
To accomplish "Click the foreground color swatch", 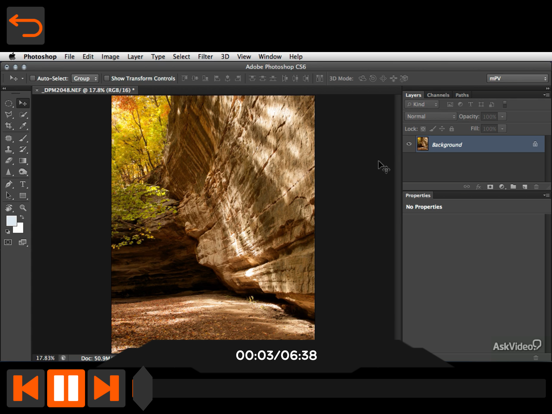I will pyautogui.click(x=11, y=221).
